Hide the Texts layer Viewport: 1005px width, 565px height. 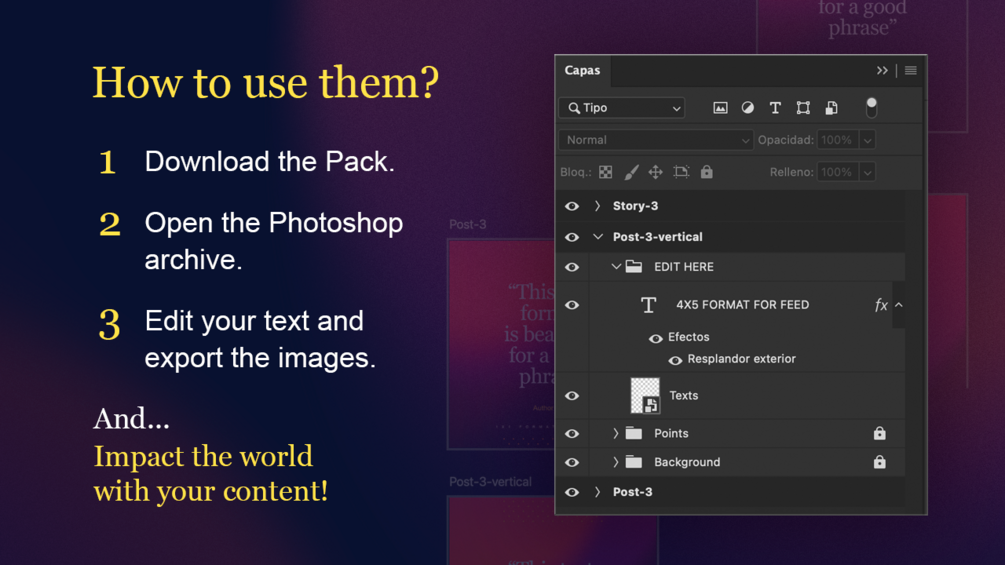[x=572, y=396]
